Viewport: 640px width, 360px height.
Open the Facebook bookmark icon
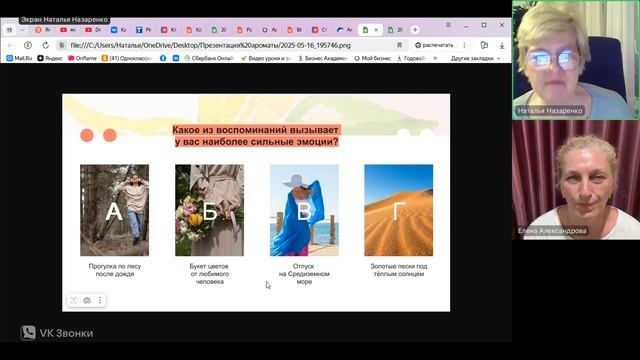coord(163,58)
